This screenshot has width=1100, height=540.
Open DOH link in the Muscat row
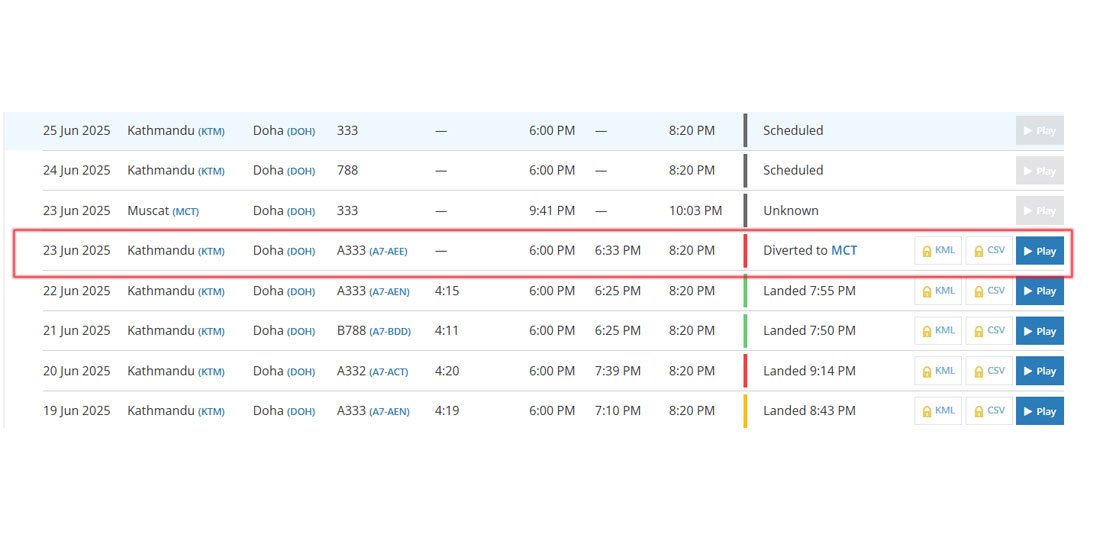coord(301,212)
